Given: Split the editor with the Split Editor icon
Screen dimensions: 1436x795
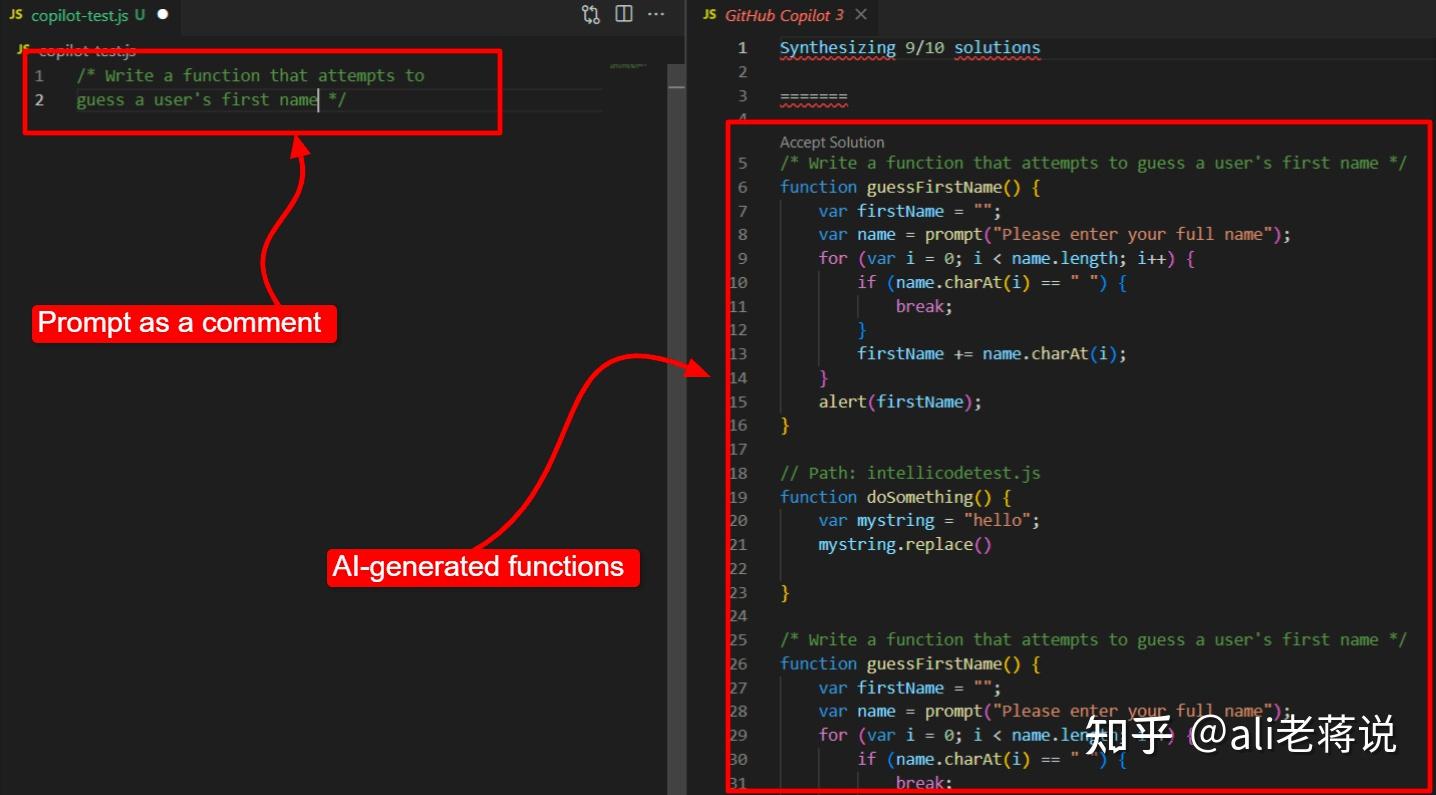Looking at the screenshot, I should 623,15.
